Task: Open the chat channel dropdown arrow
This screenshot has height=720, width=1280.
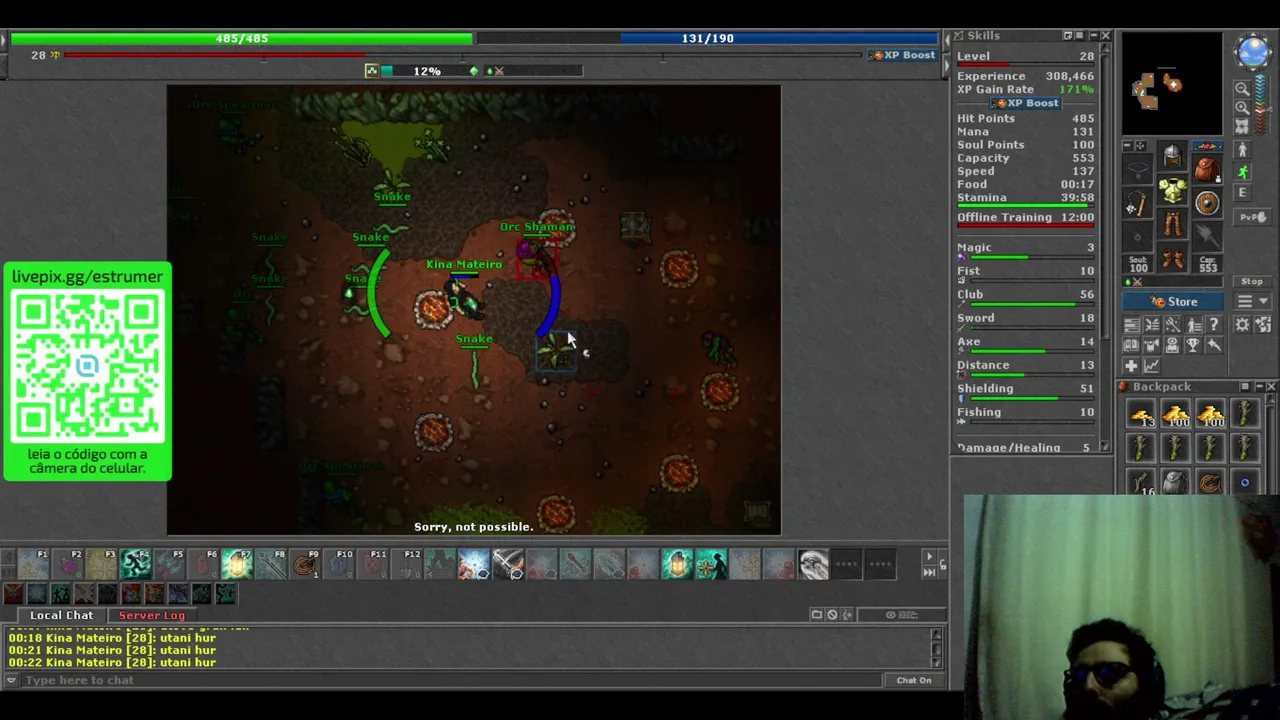Action: (x=11, y=680)
